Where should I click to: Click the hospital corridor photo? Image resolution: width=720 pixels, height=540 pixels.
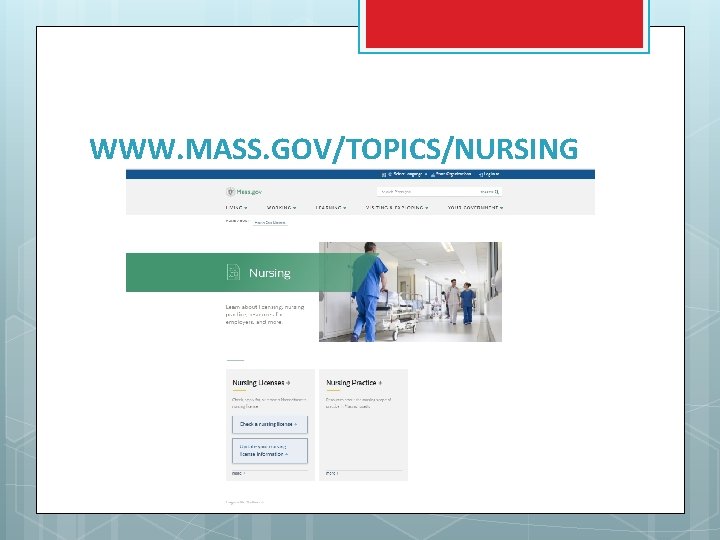click(410, 292)
